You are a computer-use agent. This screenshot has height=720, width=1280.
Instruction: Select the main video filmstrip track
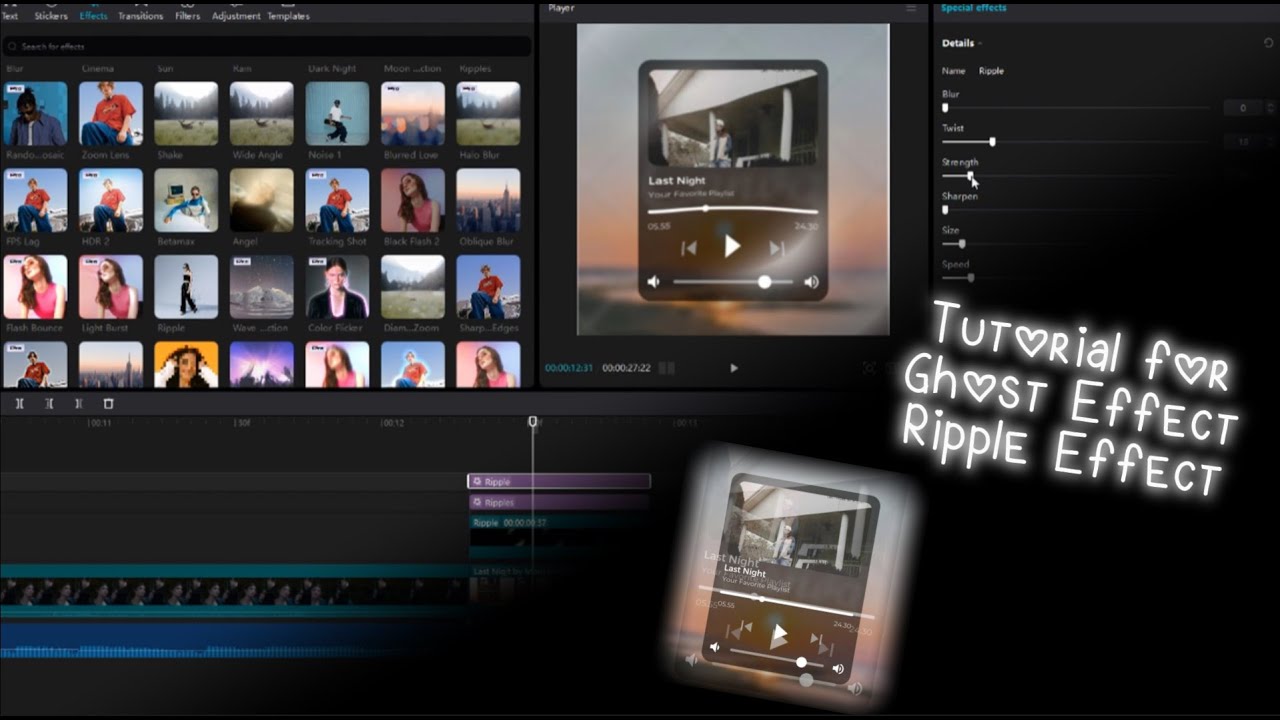(235, 592)
